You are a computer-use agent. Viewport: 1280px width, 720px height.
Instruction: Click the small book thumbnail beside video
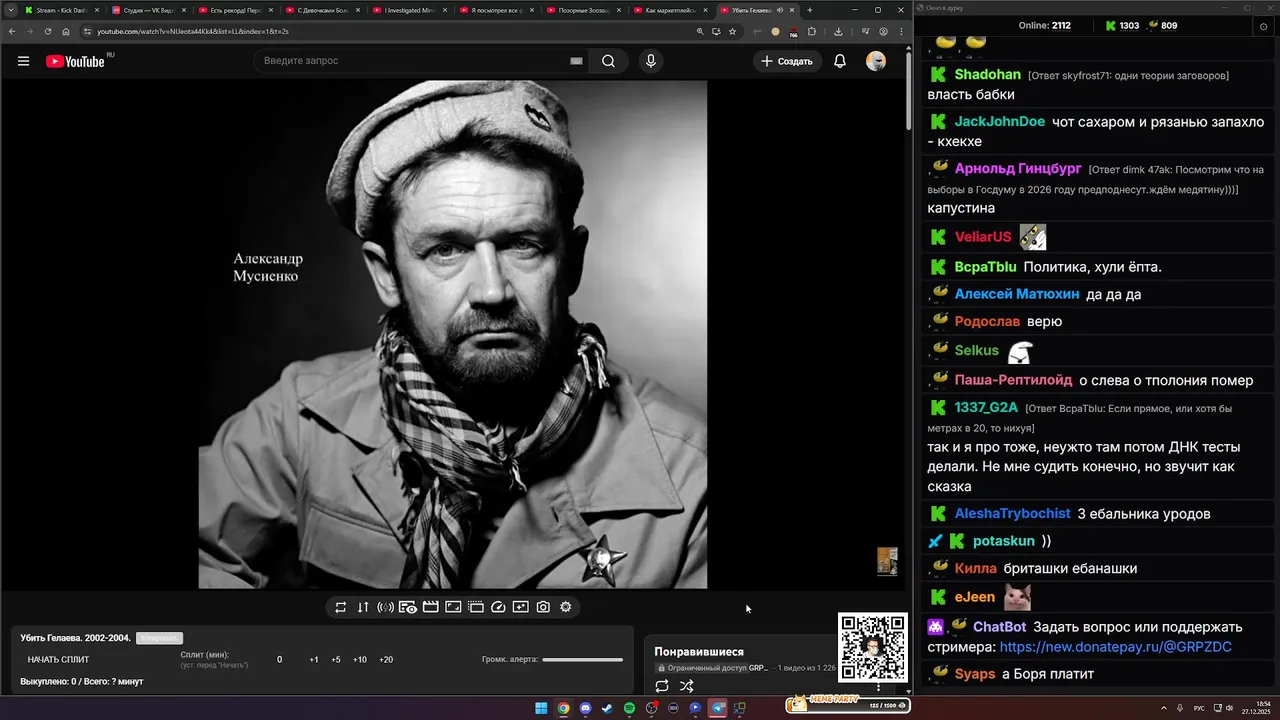(x=887, y=561)
